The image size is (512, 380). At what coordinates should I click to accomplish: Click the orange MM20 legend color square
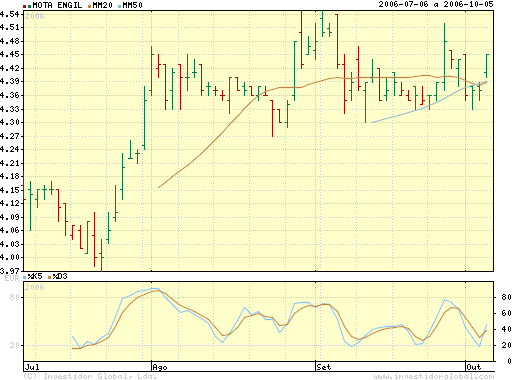89,6
